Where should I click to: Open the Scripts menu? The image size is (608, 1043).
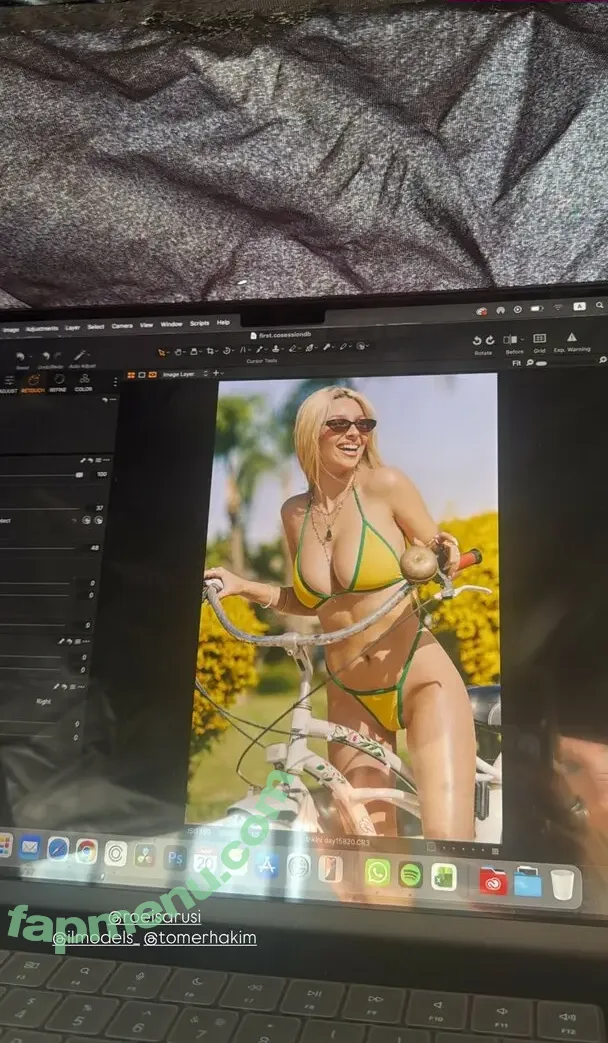point(199,323)
